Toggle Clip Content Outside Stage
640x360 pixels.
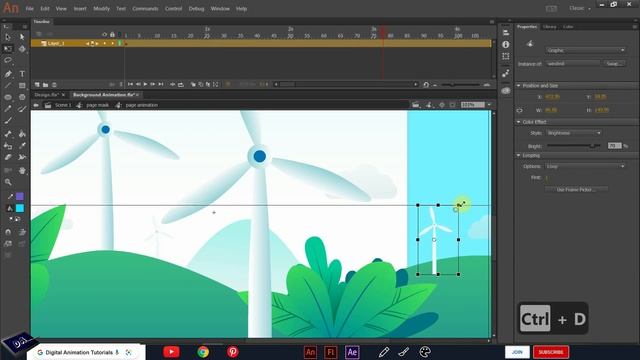click(x=453, y=105)
